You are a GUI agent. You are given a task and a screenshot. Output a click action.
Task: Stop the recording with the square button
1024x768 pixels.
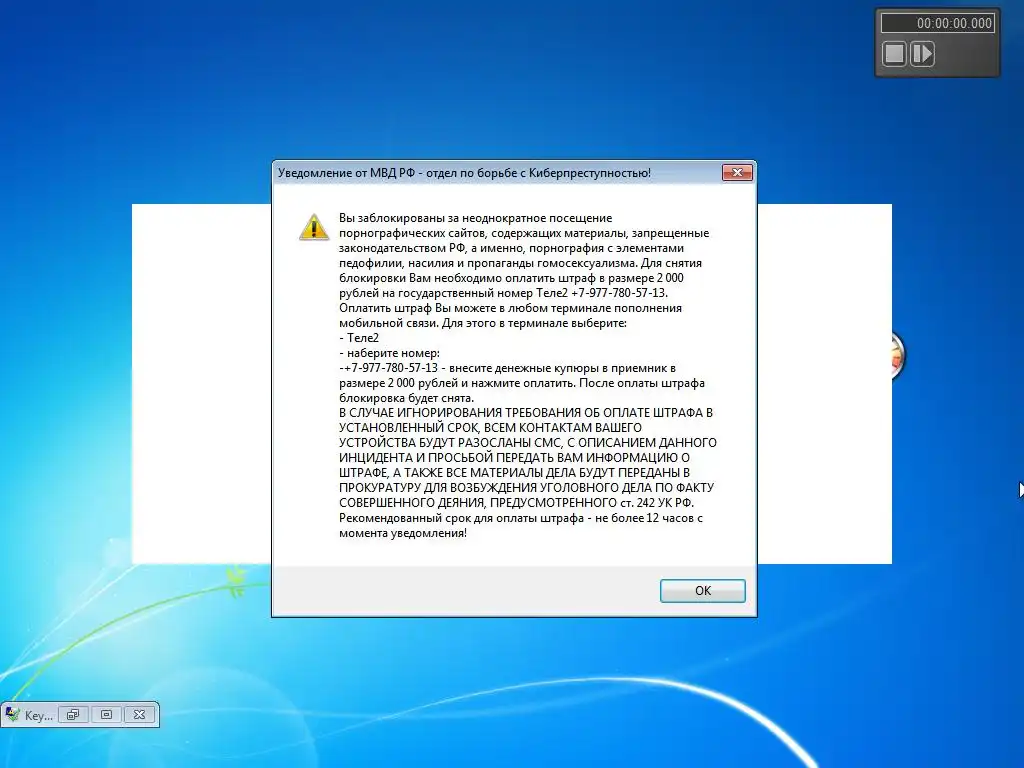894,54
